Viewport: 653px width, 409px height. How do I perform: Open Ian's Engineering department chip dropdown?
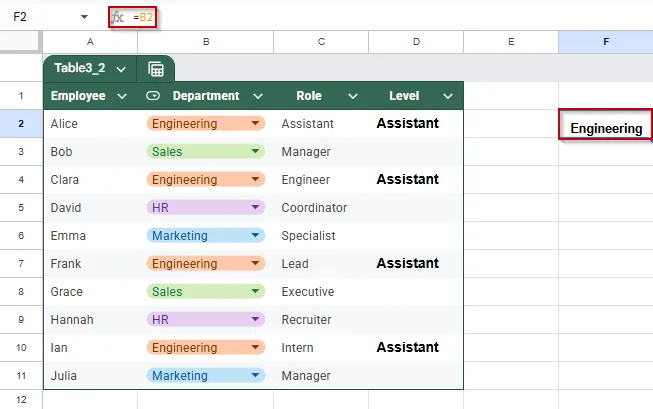[256, 347]
